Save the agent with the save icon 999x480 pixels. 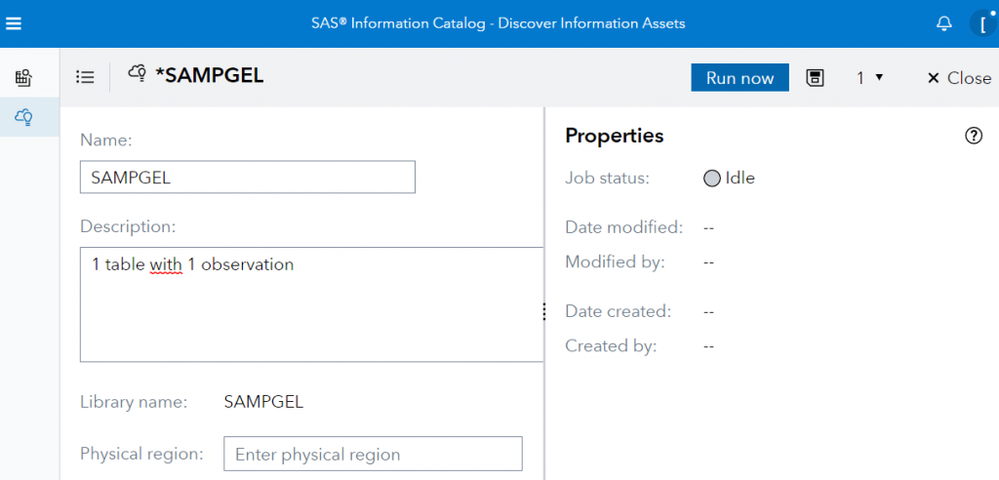(815, 77)
